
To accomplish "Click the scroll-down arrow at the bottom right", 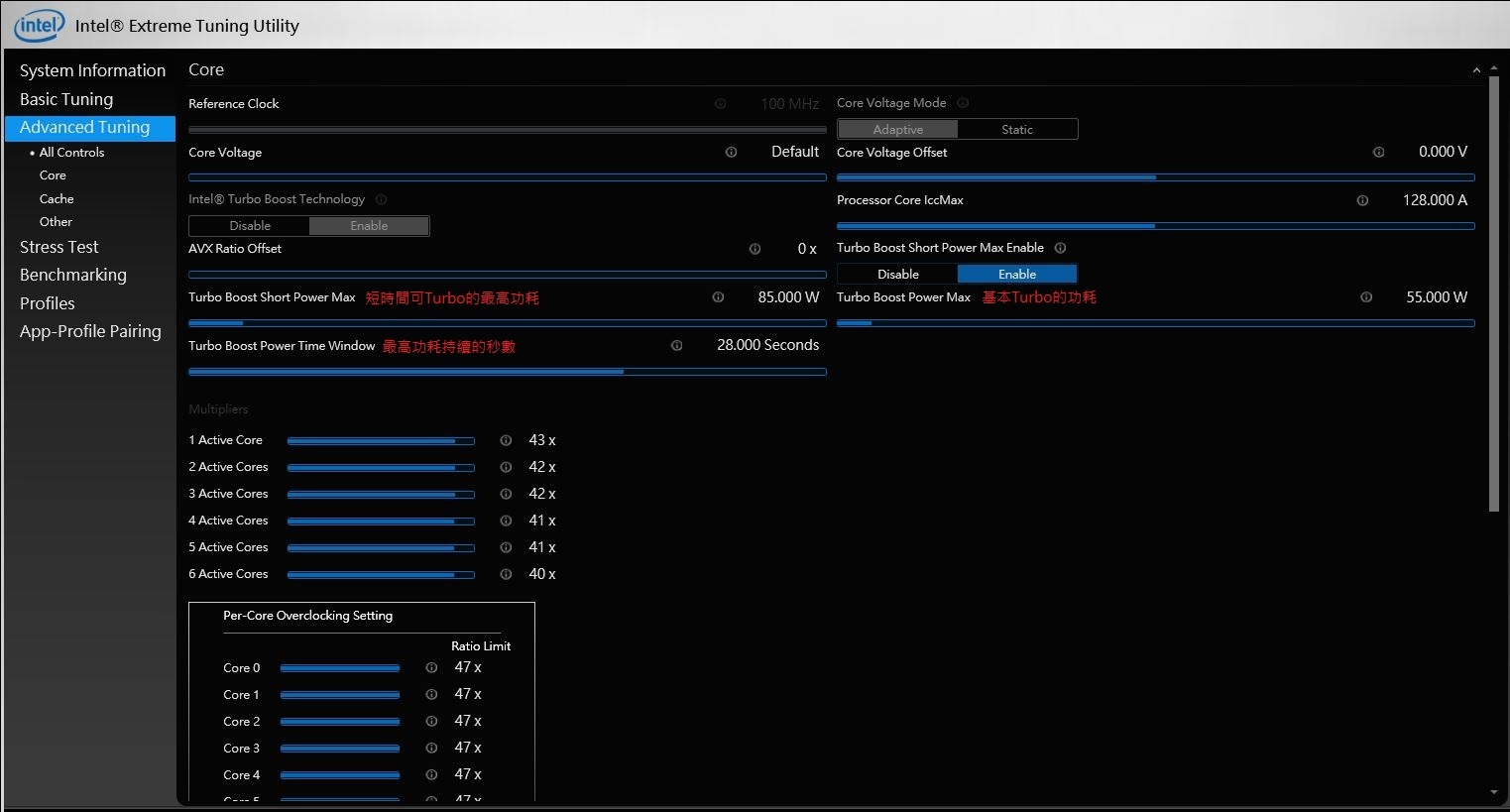I will pyautogui.click(x=1494, y=793).
